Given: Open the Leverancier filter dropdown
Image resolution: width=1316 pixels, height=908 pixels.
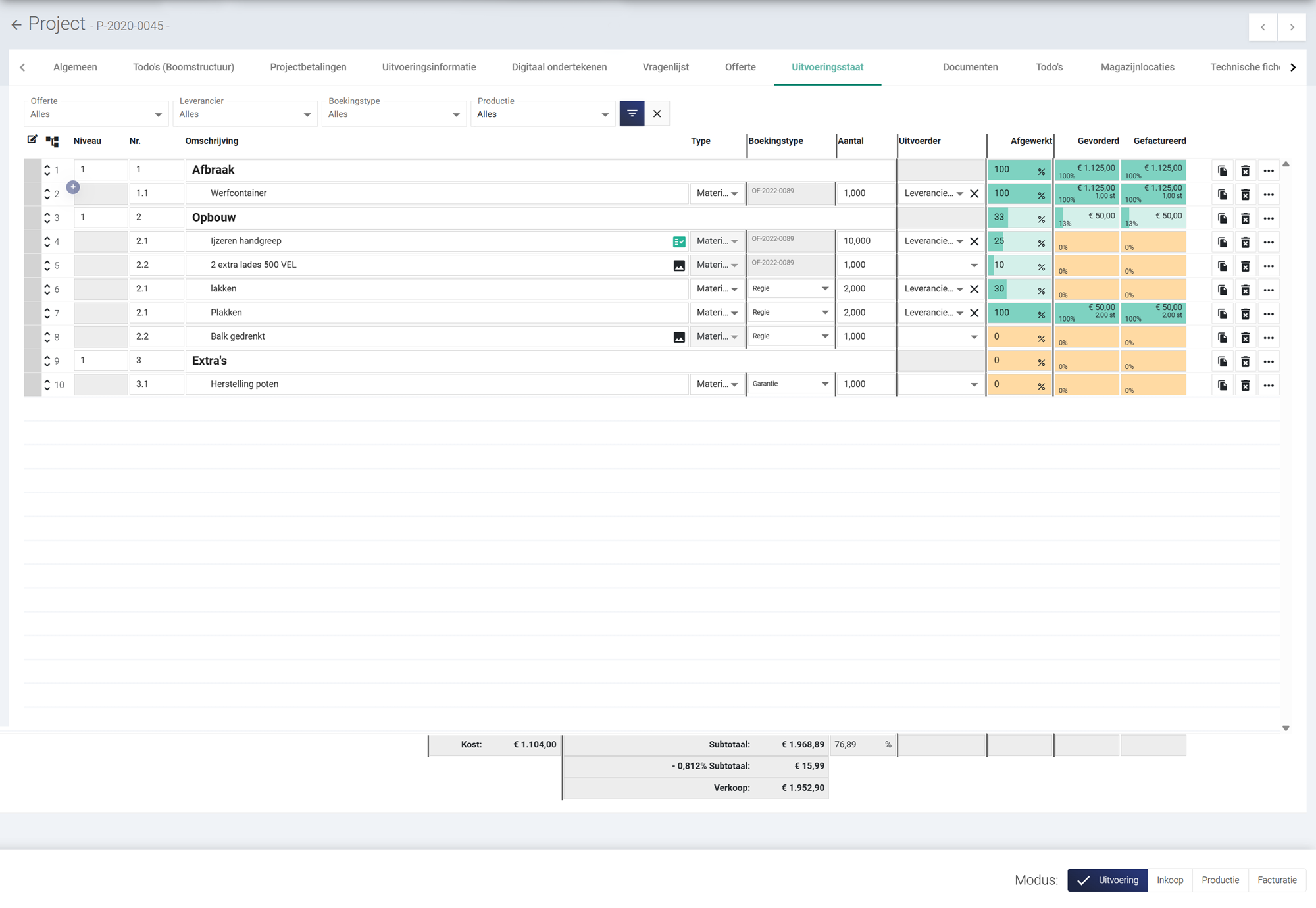Looking at the screenshot, I should 245,114.
